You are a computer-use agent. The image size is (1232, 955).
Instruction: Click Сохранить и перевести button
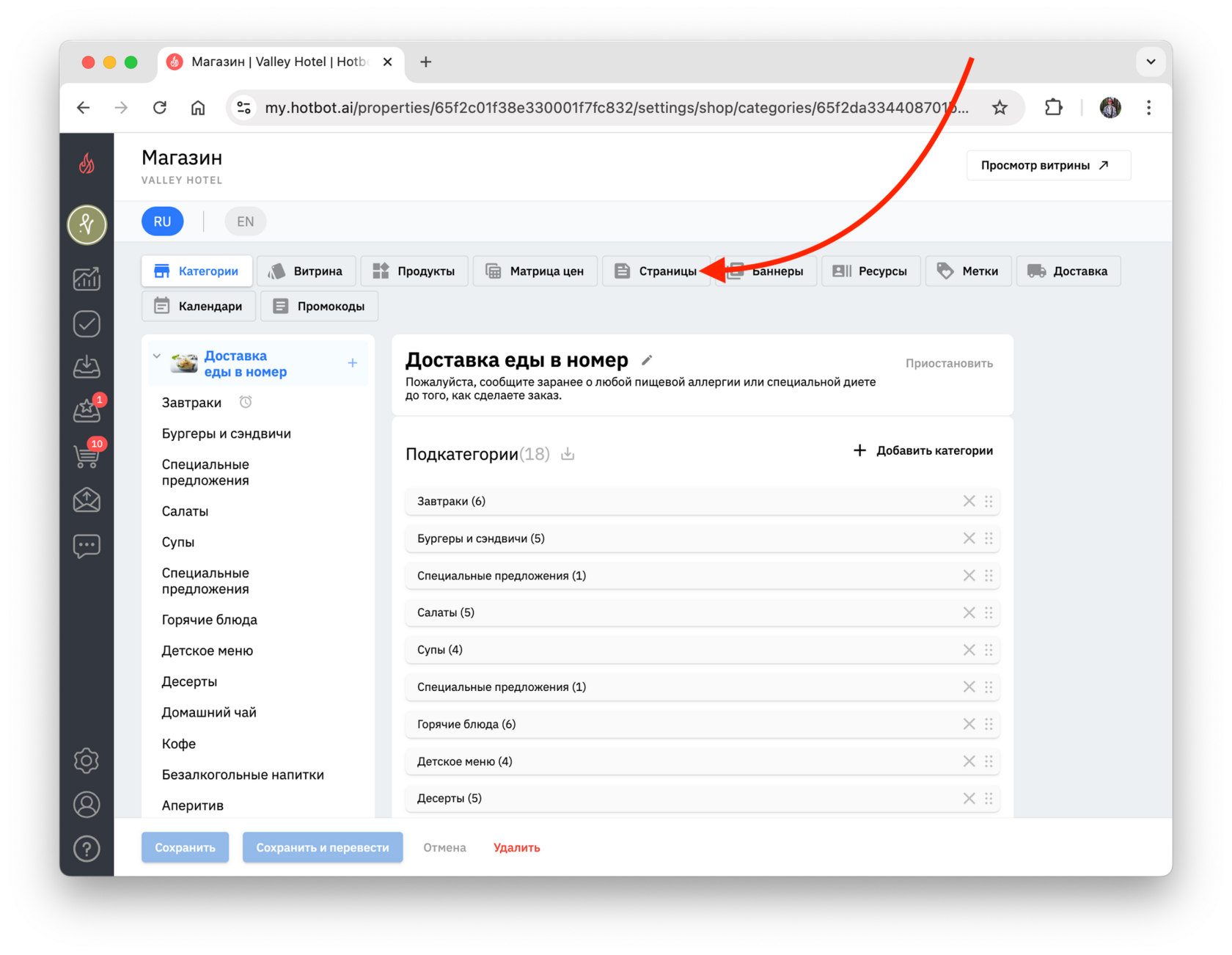tap(323, 847)
